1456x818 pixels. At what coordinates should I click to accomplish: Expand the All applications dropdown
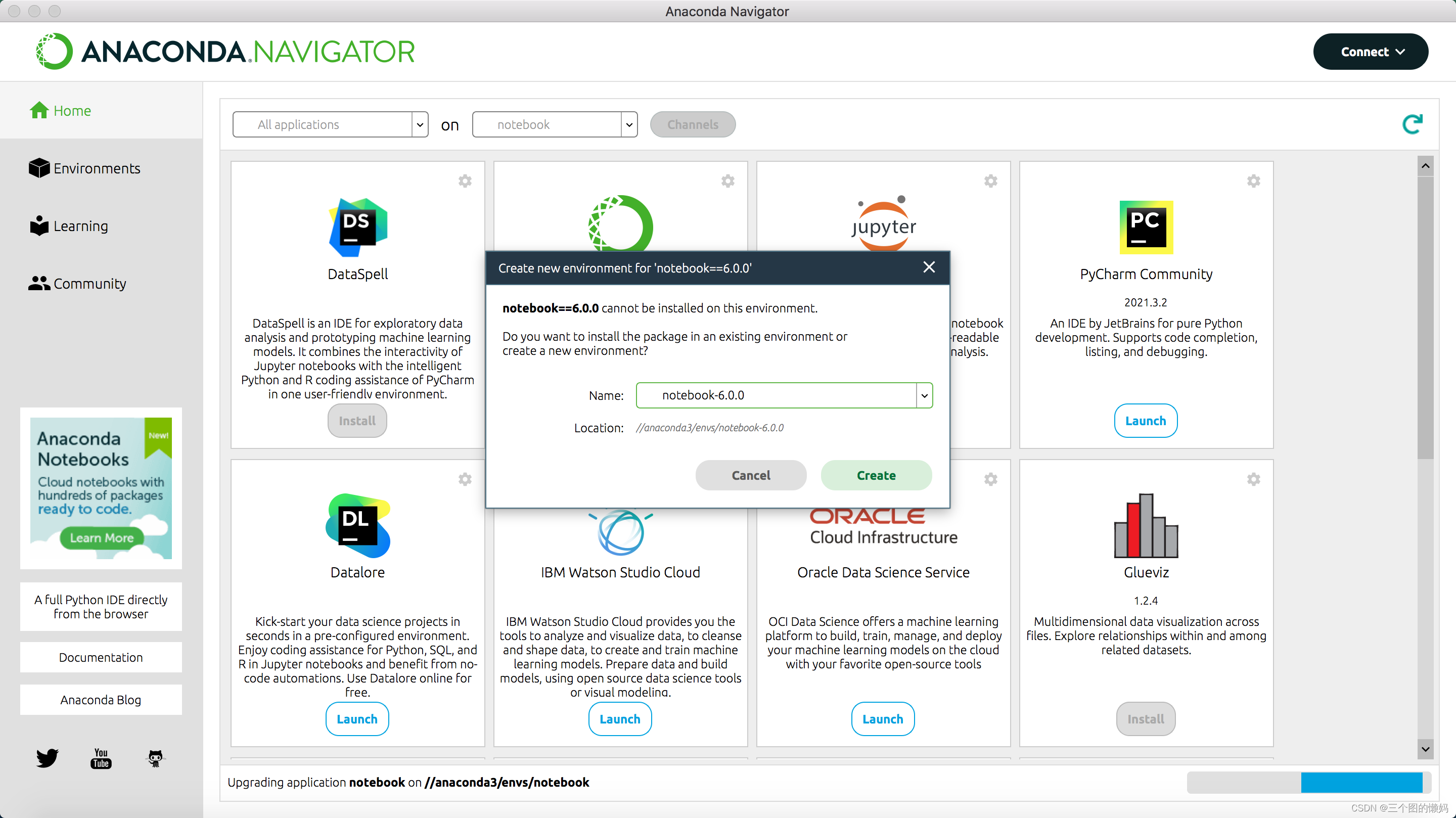[420, 124]
